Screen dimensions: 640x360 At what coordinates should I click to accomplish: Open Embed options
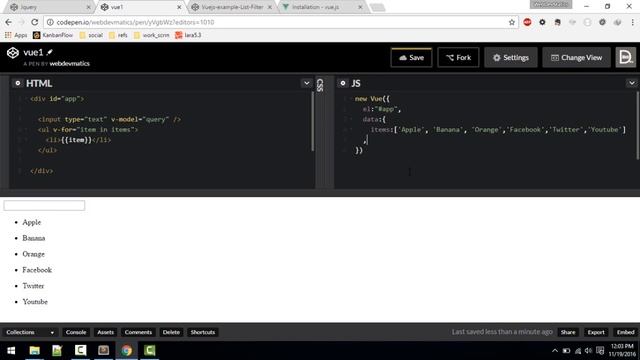pyautogui.click(x=625, y=332)
